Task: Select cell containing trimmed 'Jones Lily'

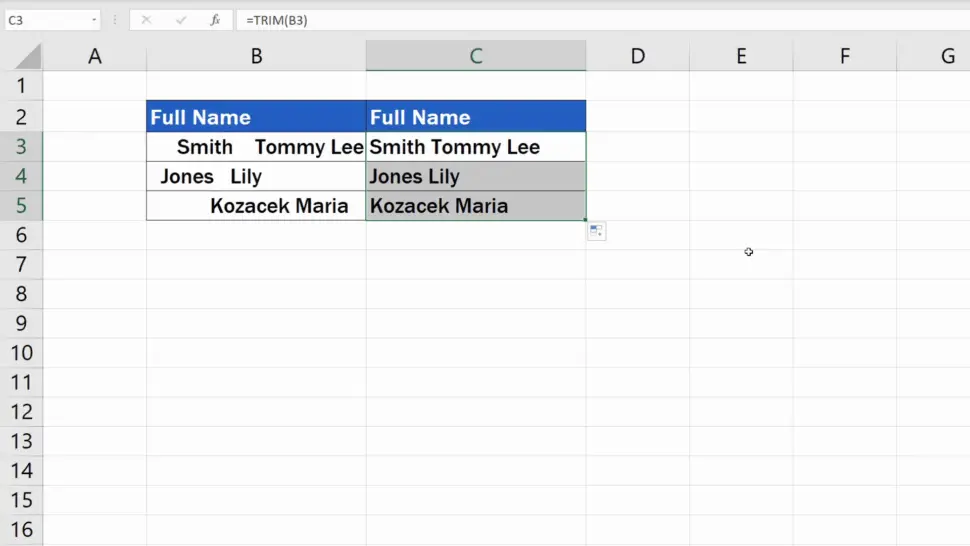Action: 476,177
